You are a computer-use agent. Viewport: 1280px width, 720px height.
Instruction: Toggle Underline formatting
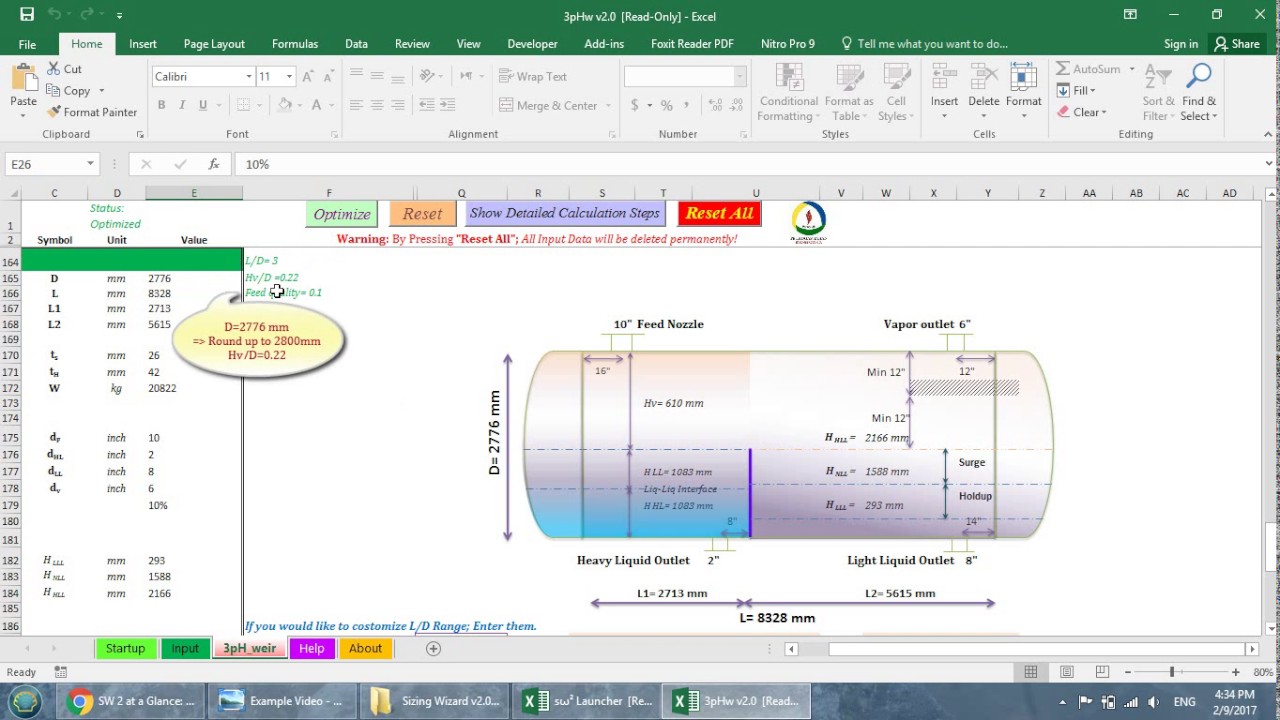tap(203, 105)
